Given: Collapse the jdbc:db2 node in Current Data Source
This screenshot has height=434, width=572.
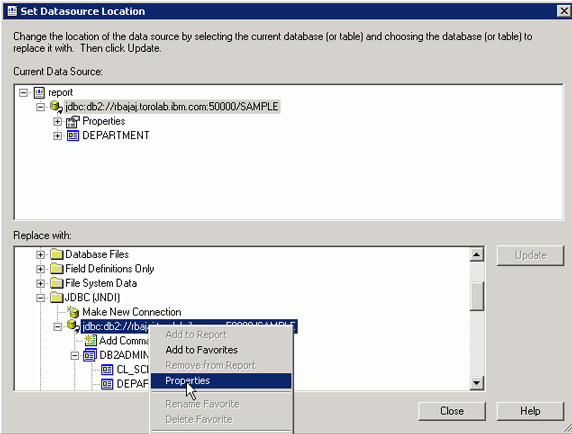Looking at the screenshot, I should pyautogui.click(x=40, y=107).
